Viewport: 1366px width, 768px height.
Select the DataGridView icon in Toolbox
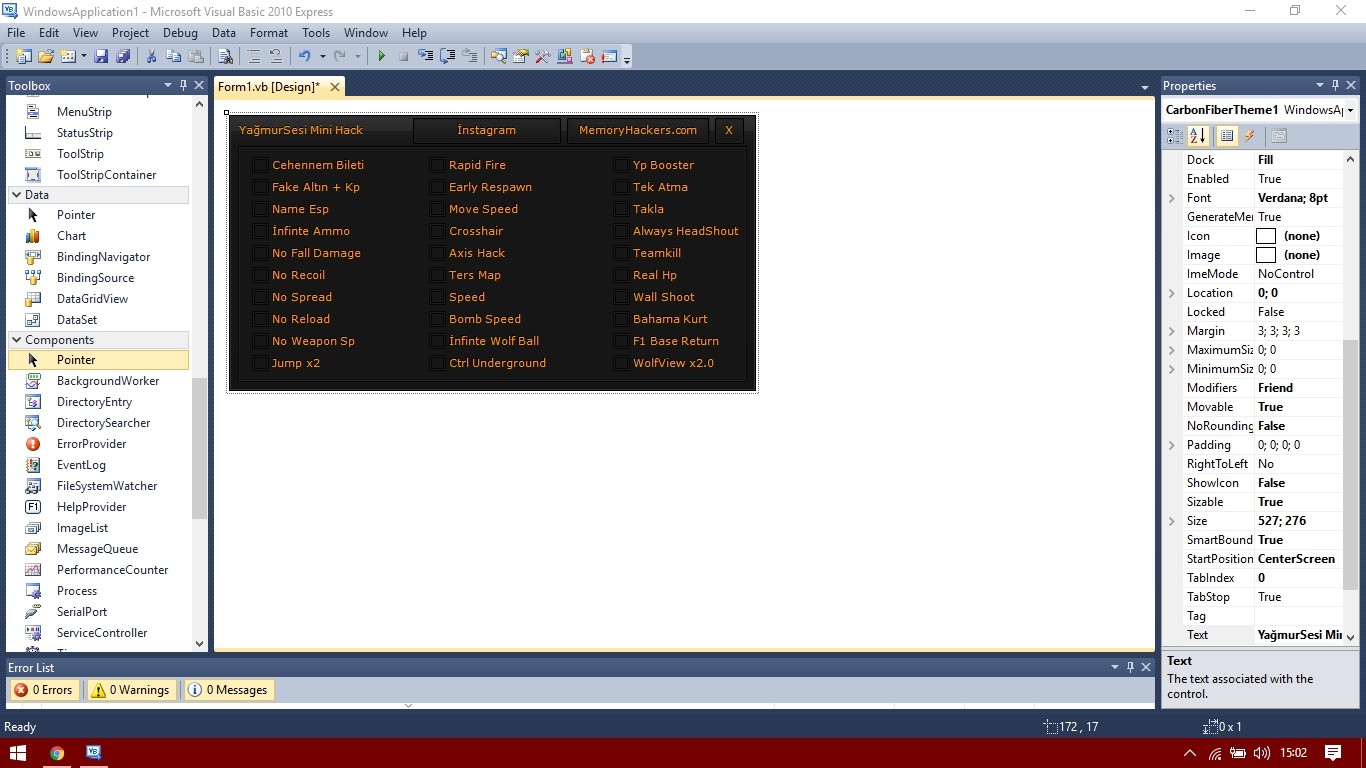coord(33,299)
